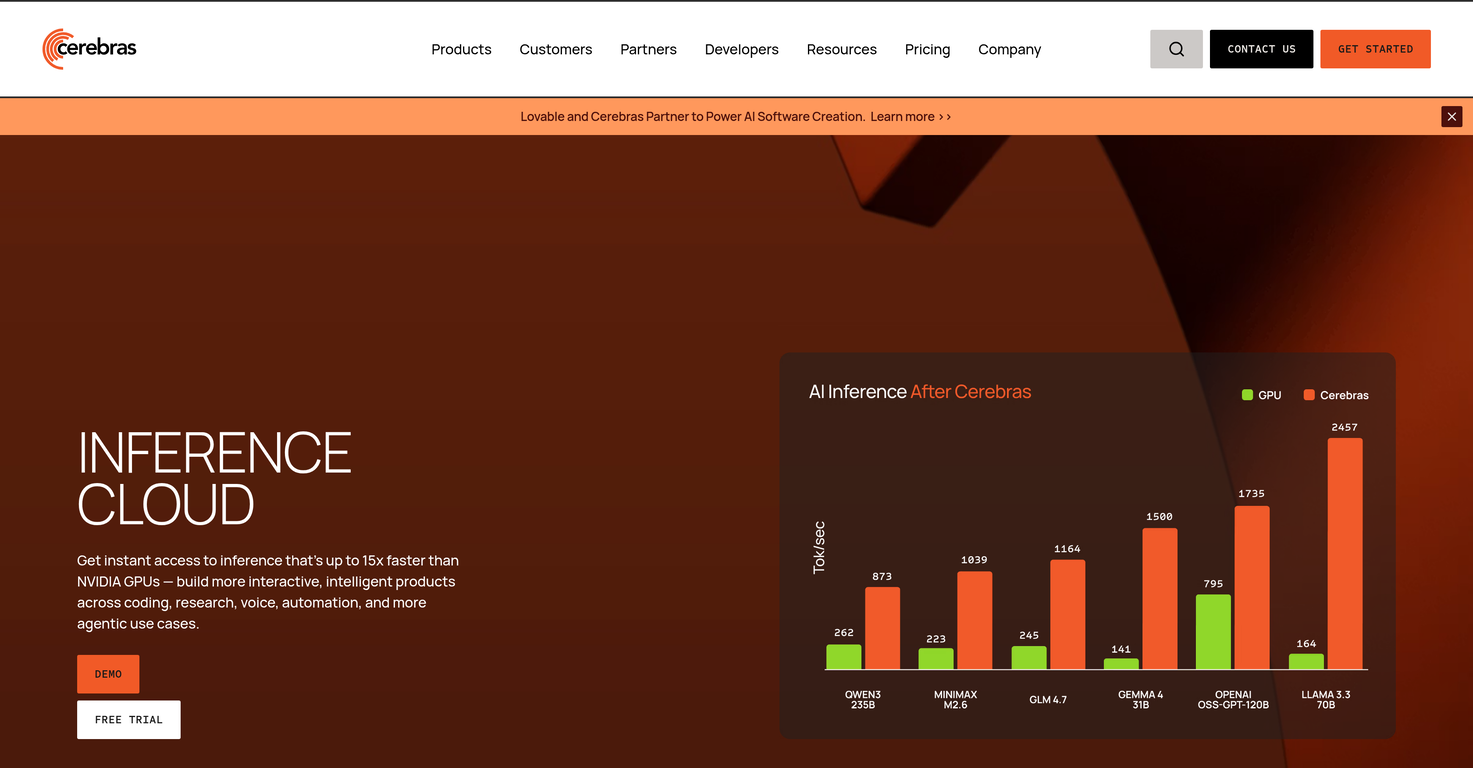1473x768 pixels.
Task: Go to the Pricing page
Action: 928,49
